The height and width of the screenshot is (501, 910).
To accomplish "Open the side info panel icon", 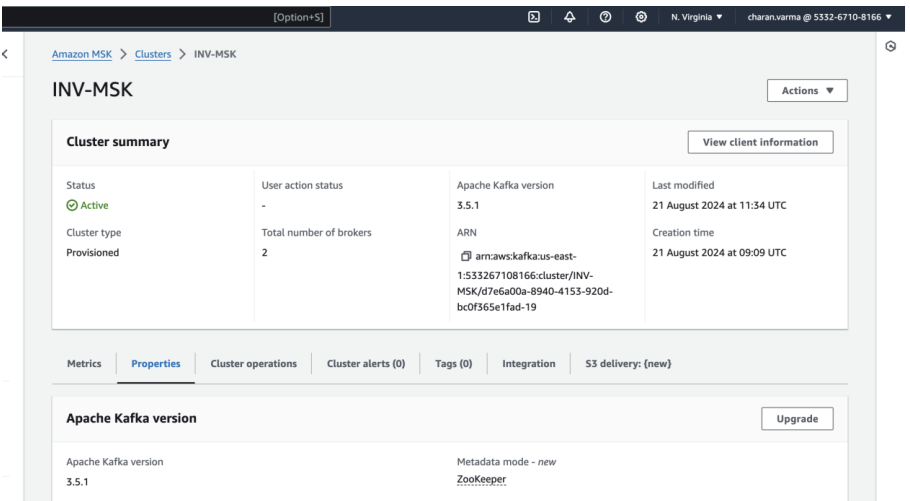I will 890,46.
